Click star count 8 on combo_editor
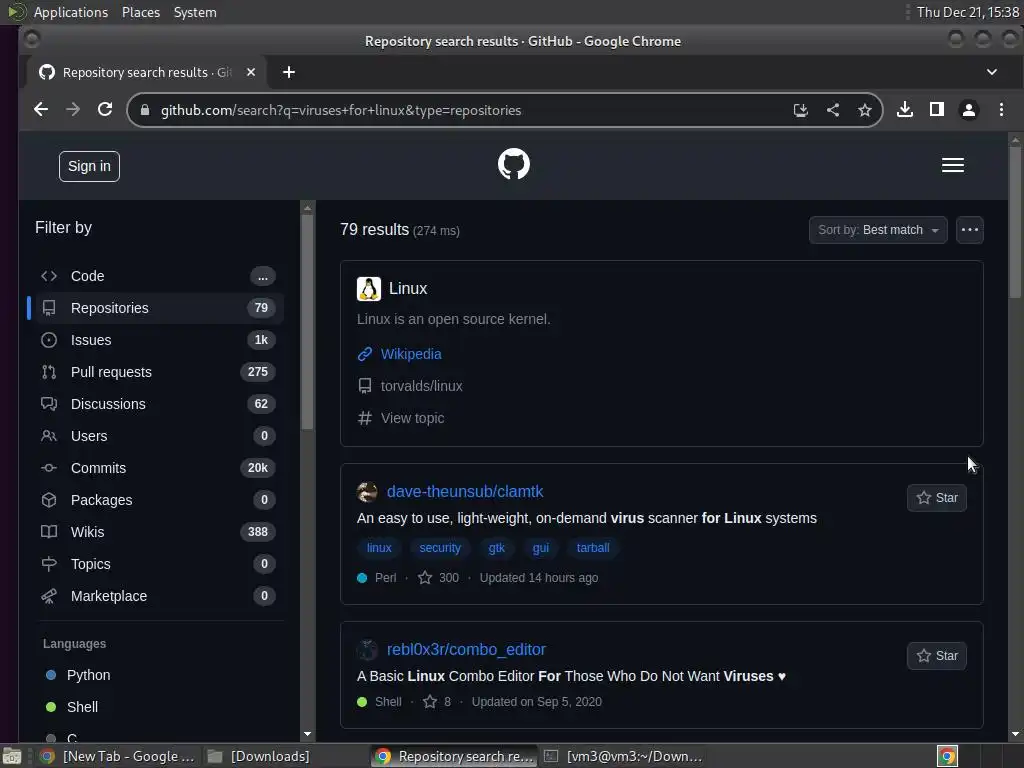The height and width of the screenshot is (768, 1024). tap(437, 702)
